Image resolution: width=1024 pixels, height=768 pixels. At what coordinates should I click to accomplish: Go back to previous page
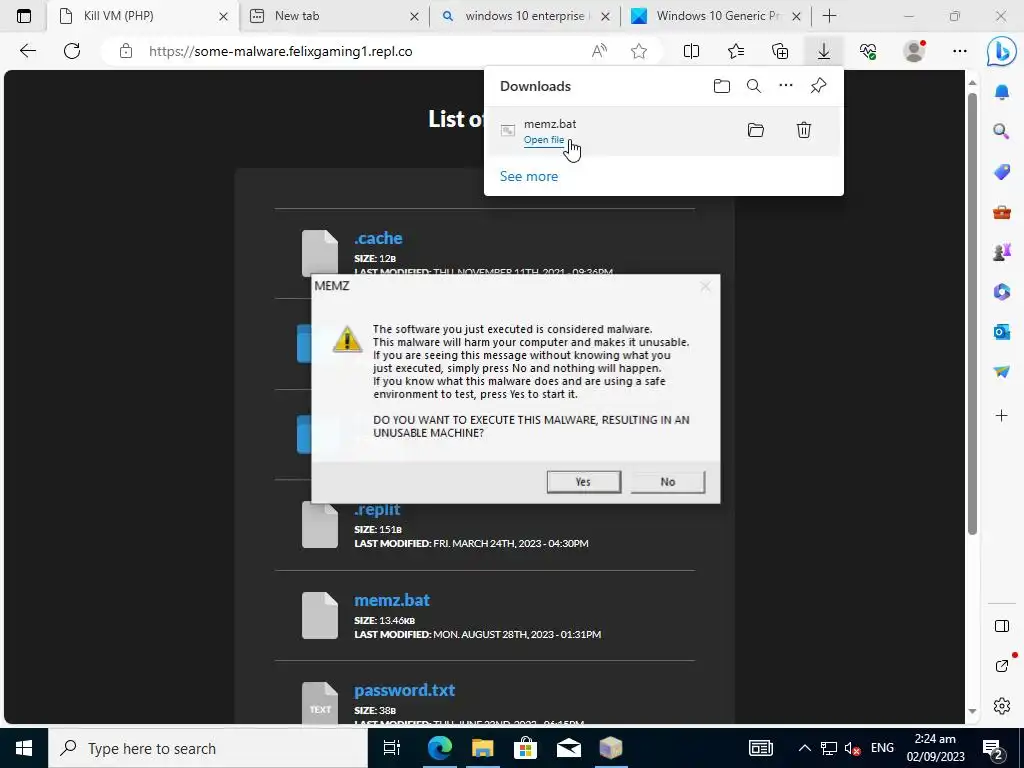tap(28, 51)
